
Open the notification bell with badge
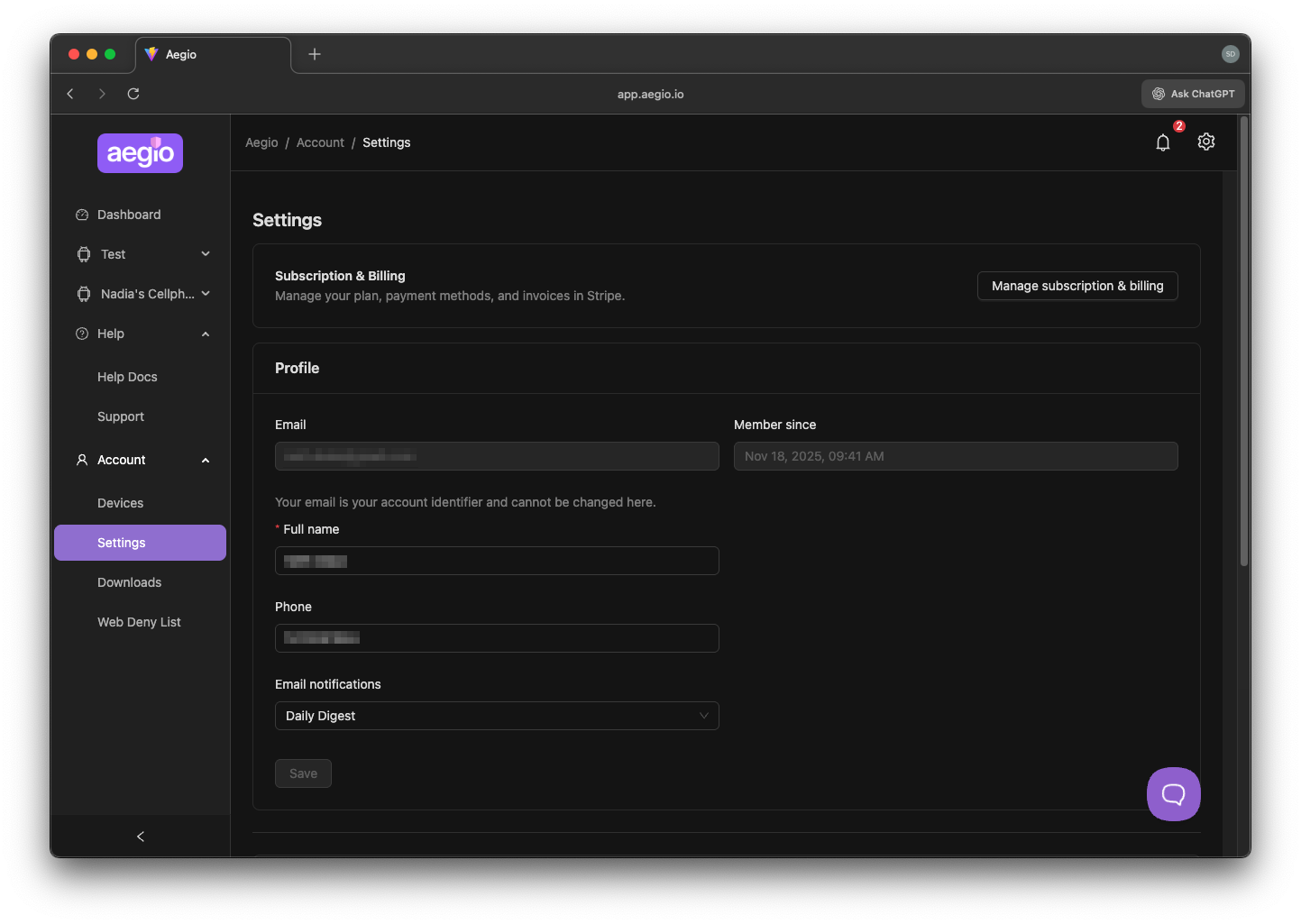[x=1163, y=142]
